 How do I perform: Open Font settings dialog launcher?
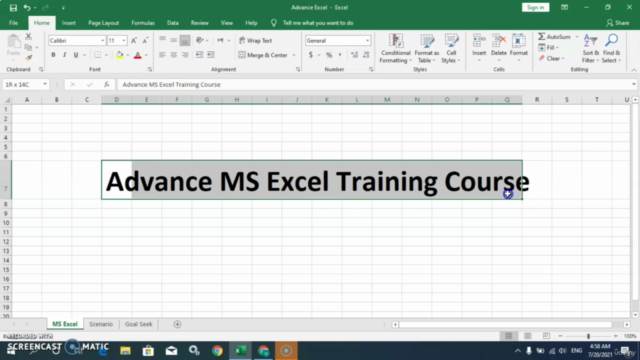pyautogui.click(x=150, y=69)
